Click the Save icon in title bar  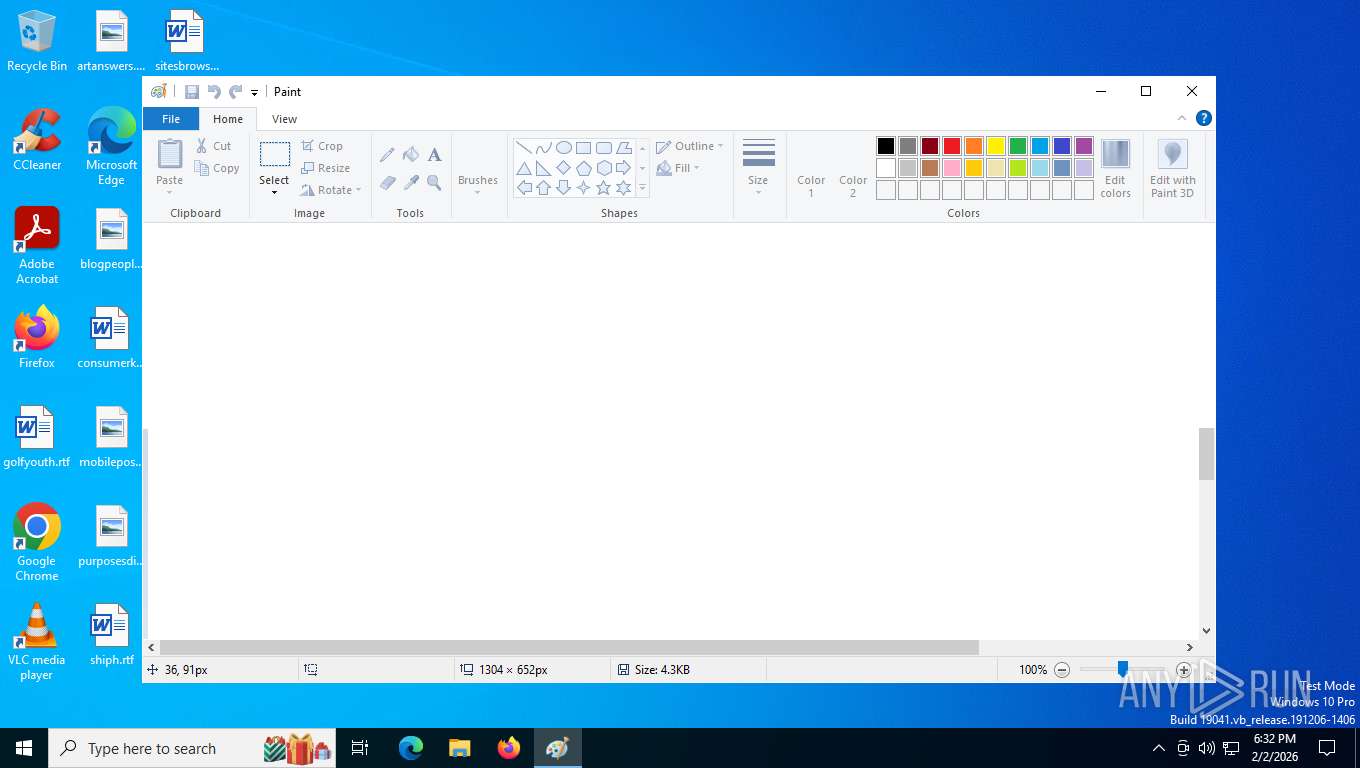(x=192, y=92)
